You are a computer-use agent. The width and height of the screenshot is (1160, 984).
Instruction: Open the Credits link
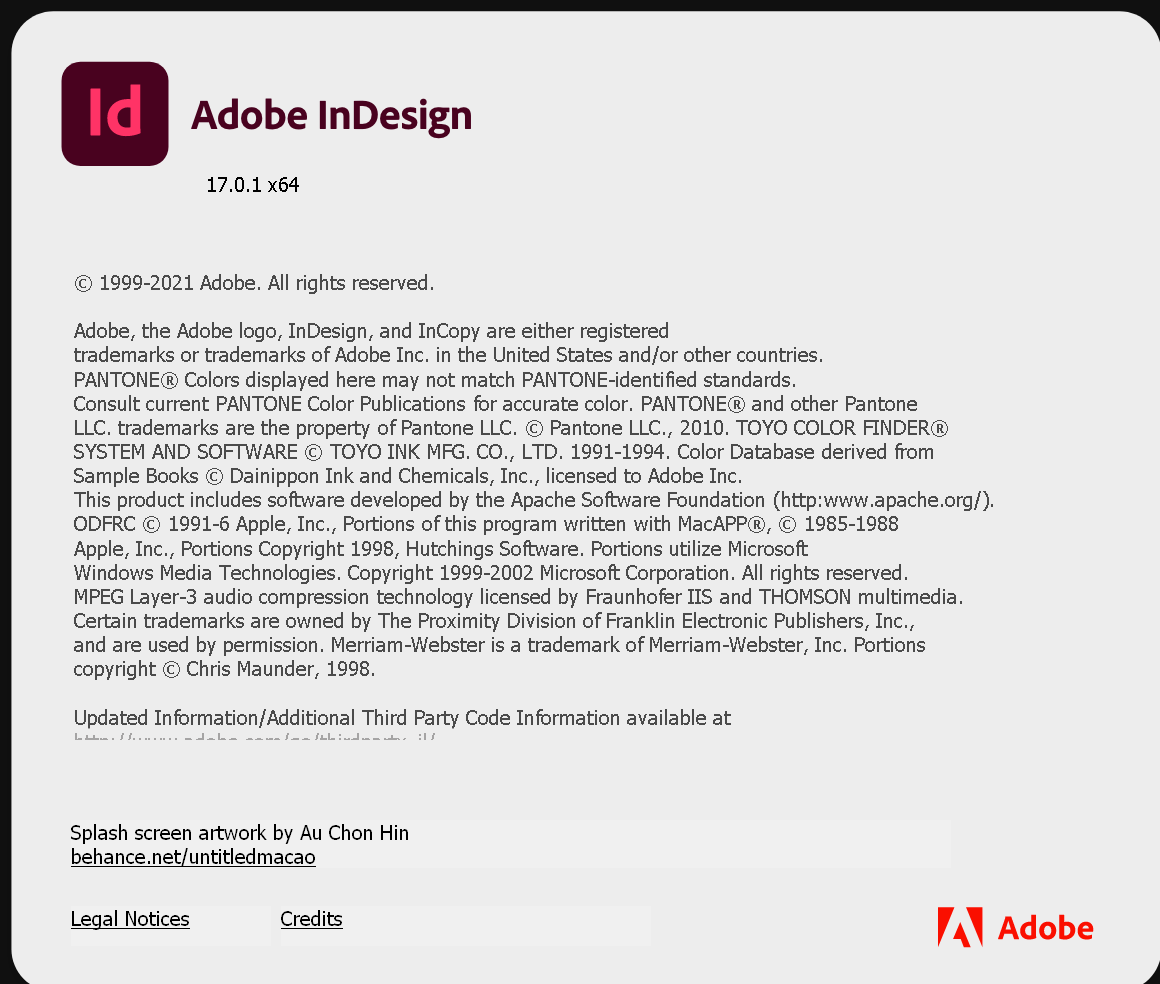(x=311, y=919)
